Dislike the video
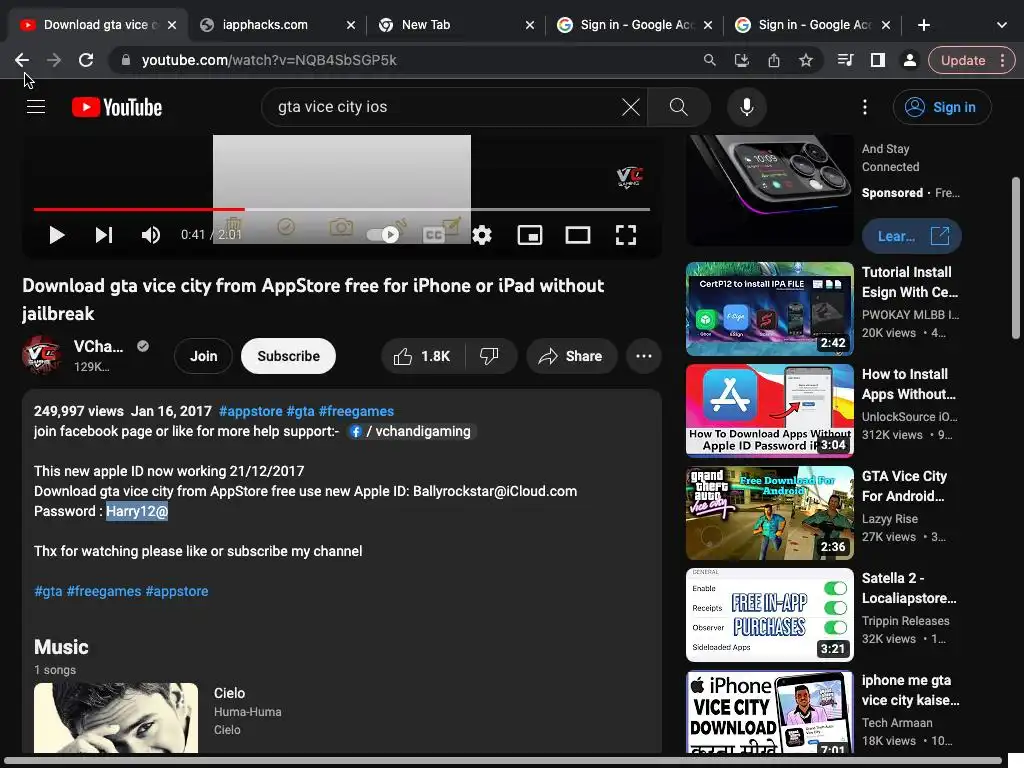 pos(490,356)
